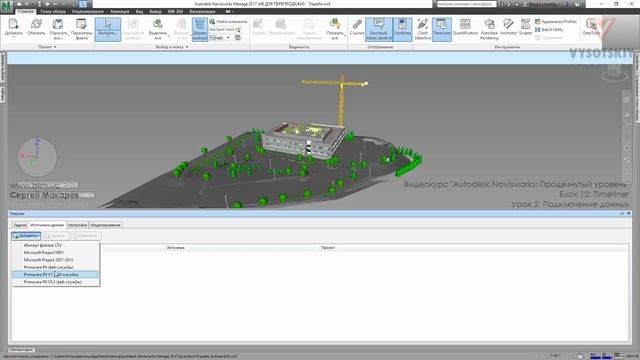Viewport: 640px width, 360px height.
Task: Open the Clash Detective tool
Action: point(422,29)
